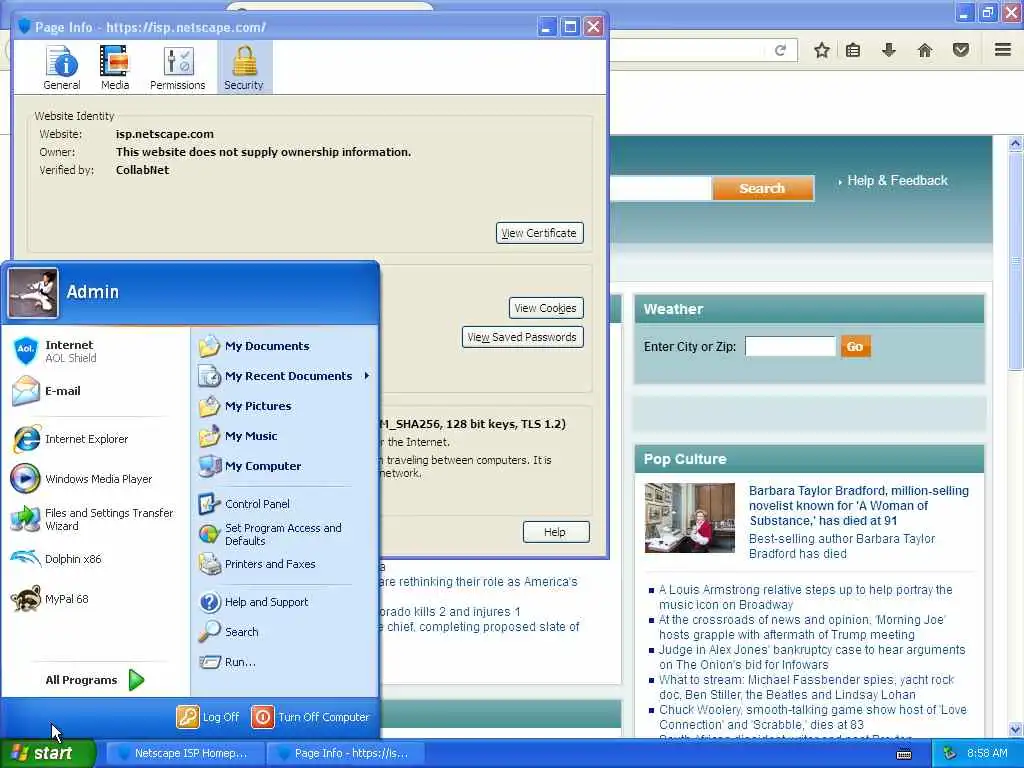Image resolution: width=1024 pixels, height=768 pixels.
Task: Open What to stream article link
Action: (807, 687)
